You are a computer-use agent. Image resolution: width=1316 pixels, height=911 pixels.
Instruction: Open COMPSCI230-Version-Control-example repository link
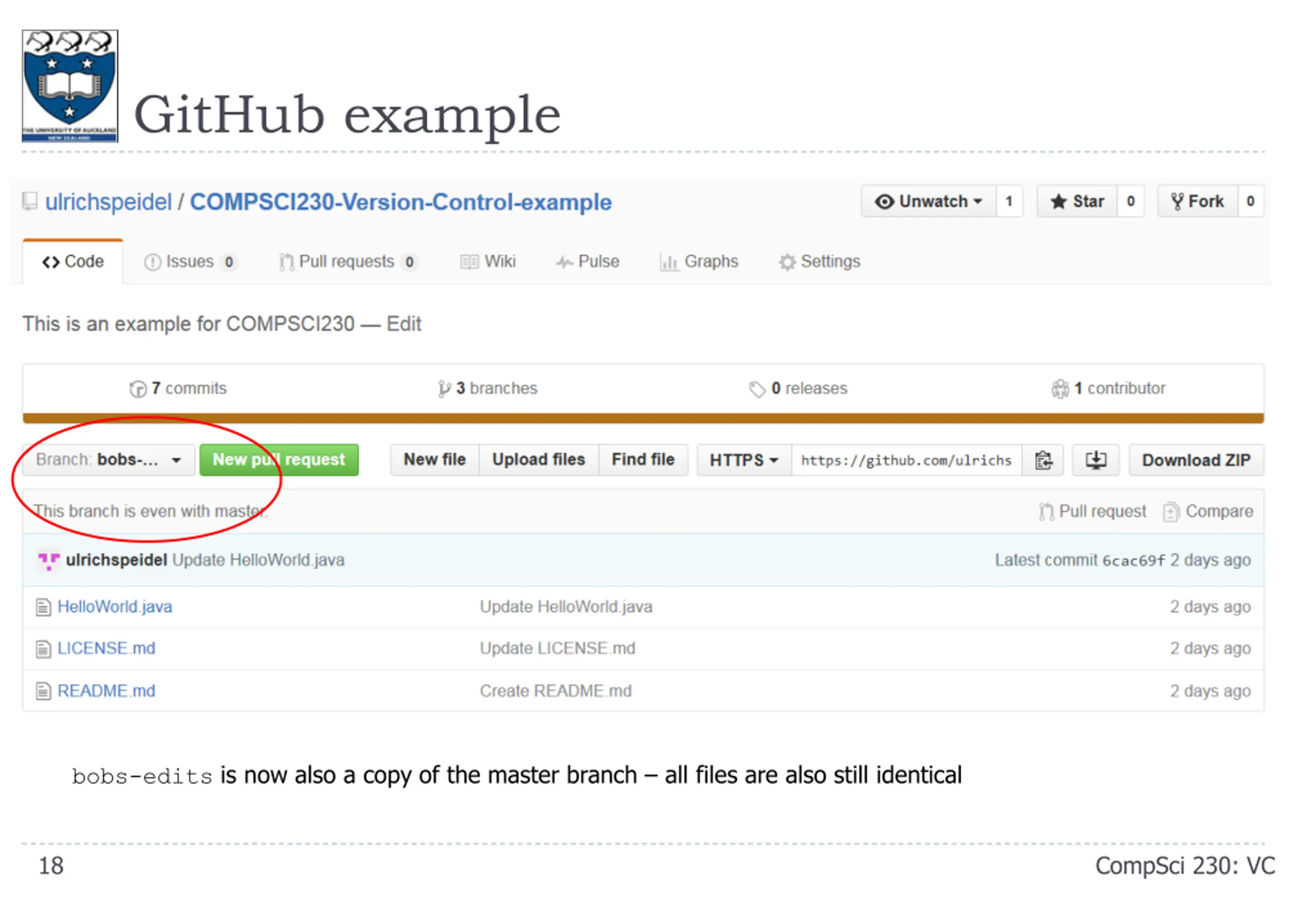click(x=400, y=202)
